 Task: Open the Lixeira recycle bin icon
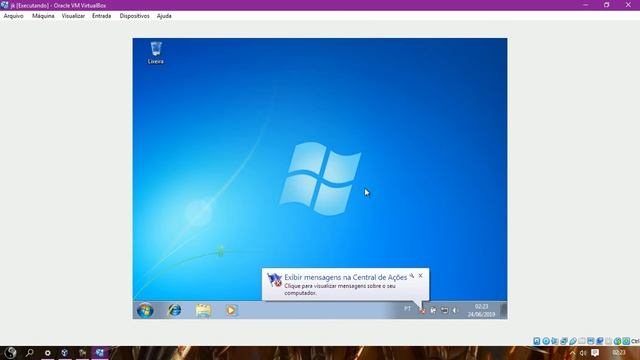click(x=156, y=53)
